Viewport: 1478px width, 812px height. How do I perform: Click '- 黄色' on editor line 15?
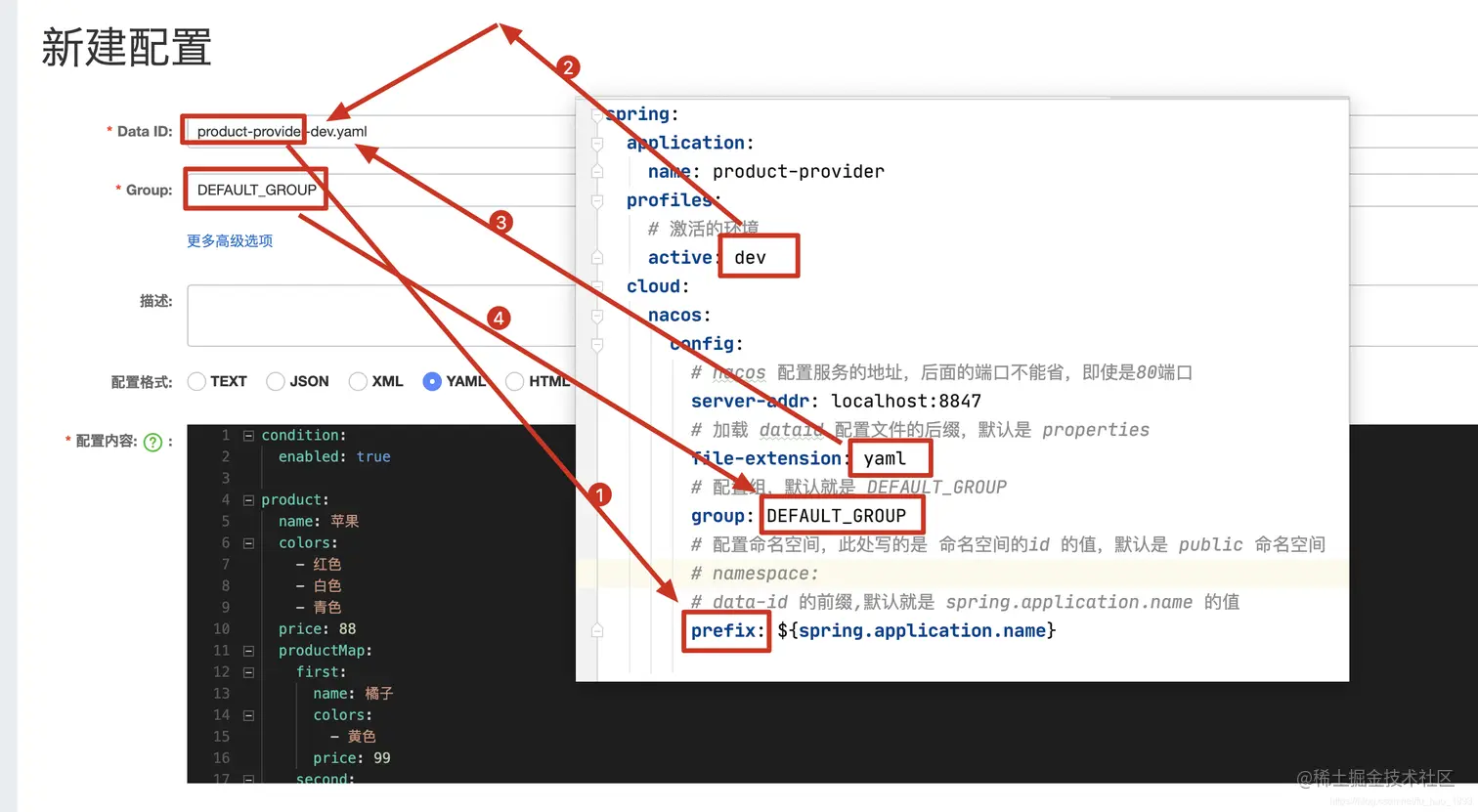[353, 736]
